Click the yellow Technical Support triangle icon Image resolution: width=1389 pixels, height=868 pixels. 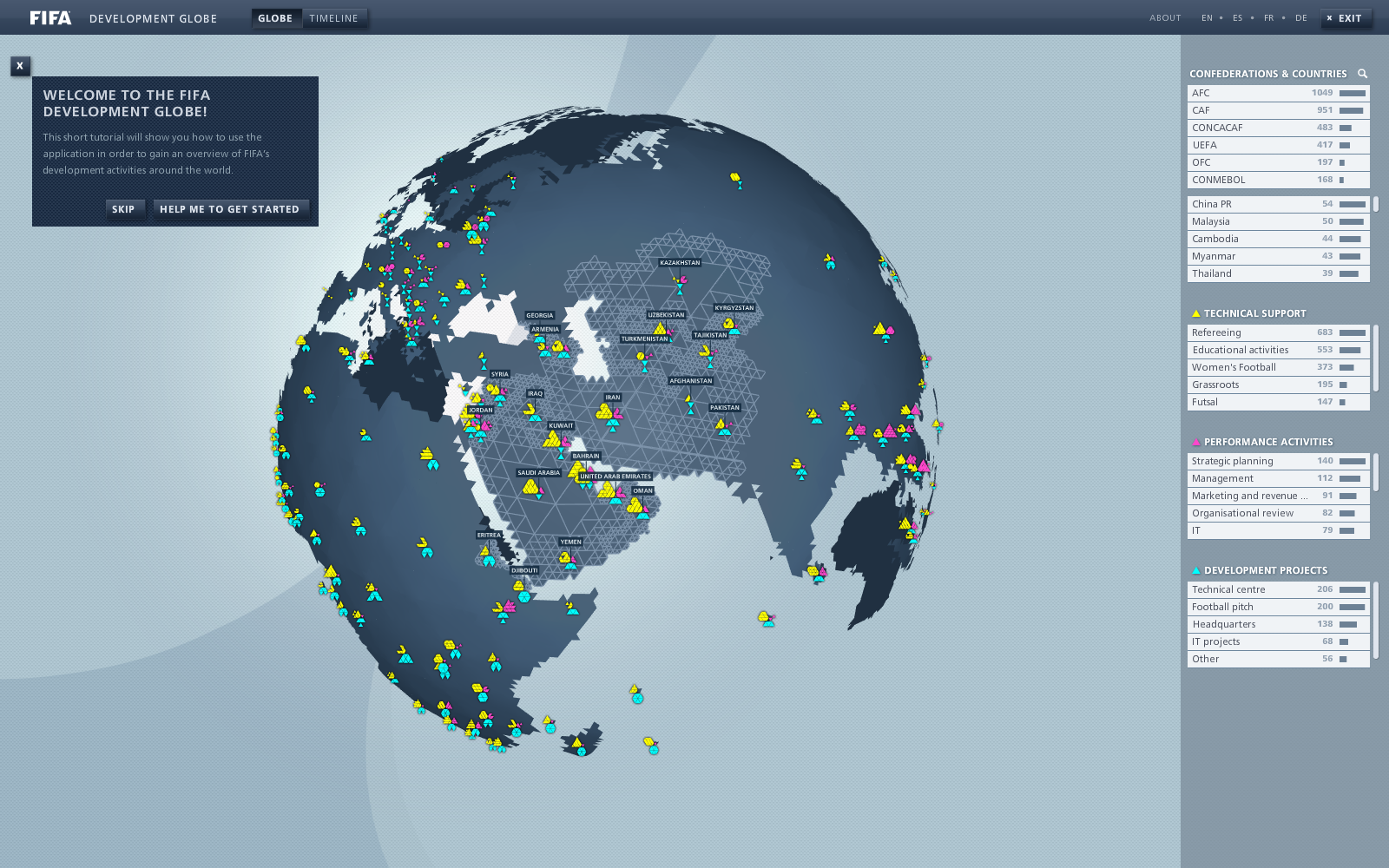1195,313
